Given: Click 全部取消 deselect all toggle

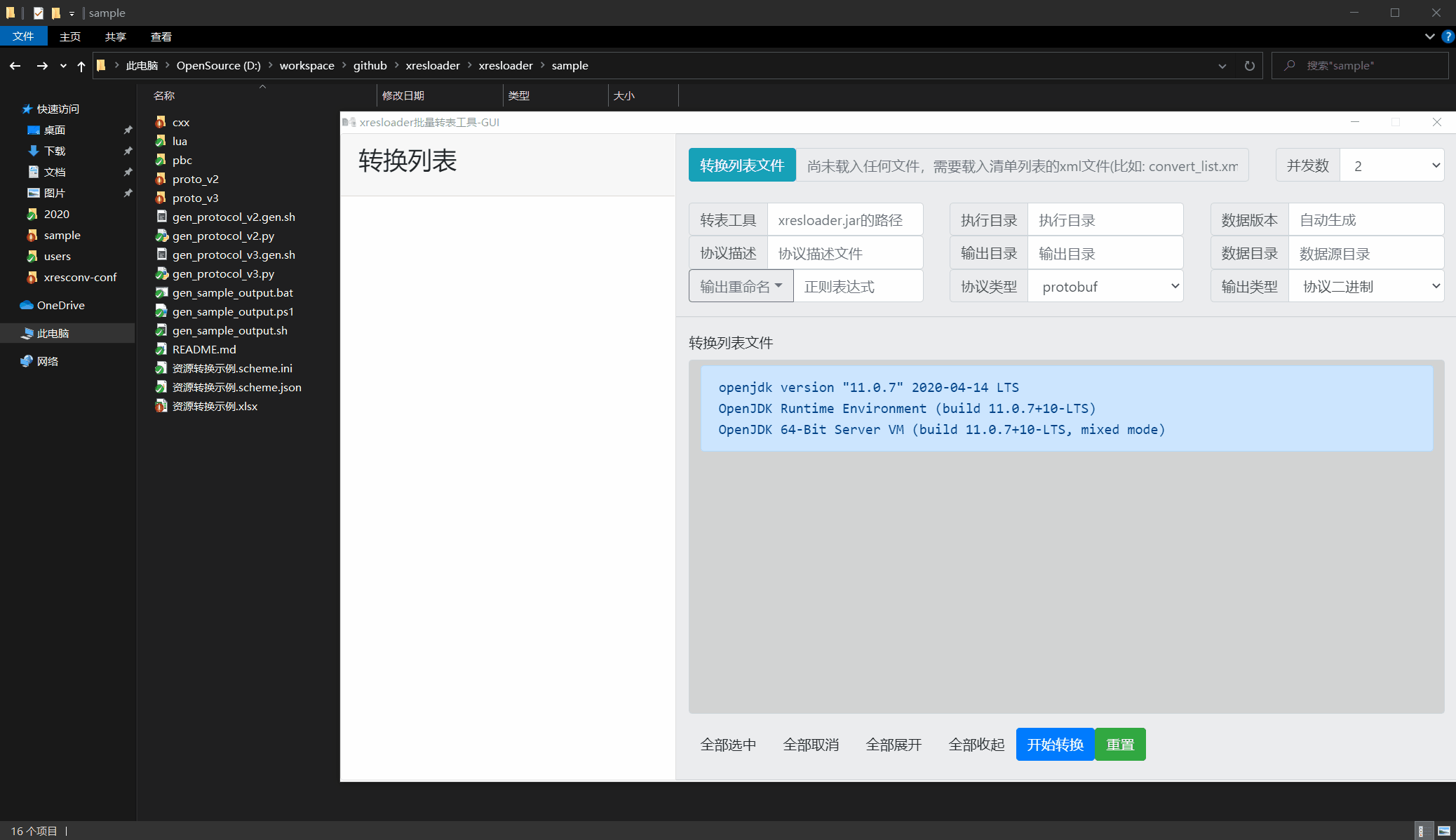Looking at the screenshot, I should 811,744.
